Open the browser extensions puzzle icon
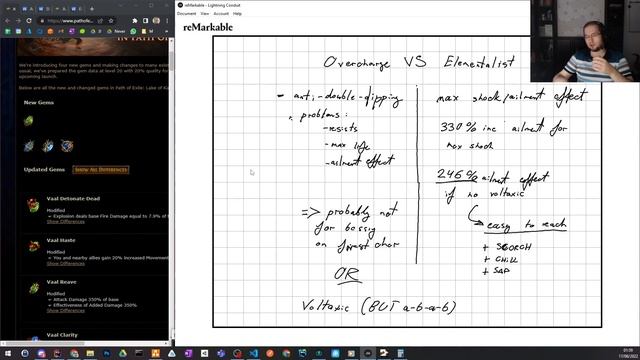 pyautogui.click(x=135, y=21)
